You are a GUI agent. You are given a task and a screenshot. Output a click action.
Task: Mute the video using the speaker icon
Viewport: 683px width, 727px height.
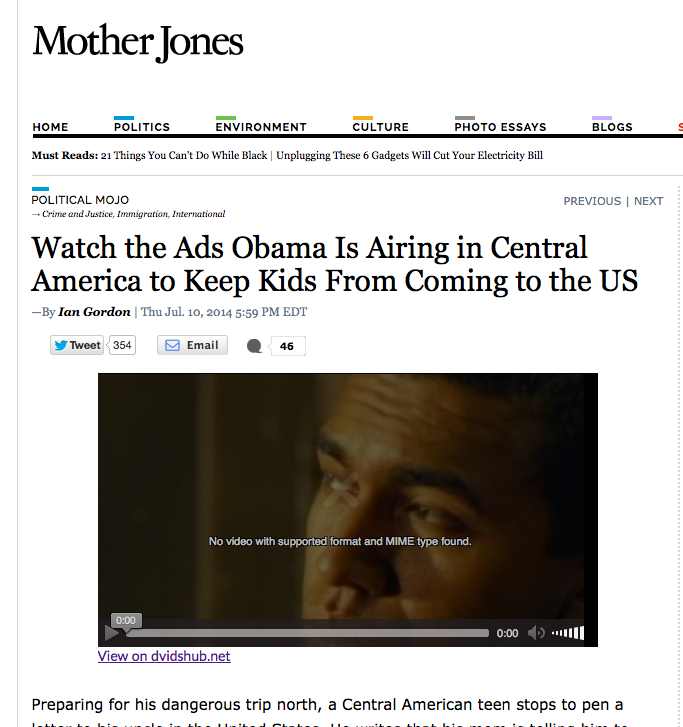pyautogui.click(x=536, y=633)
